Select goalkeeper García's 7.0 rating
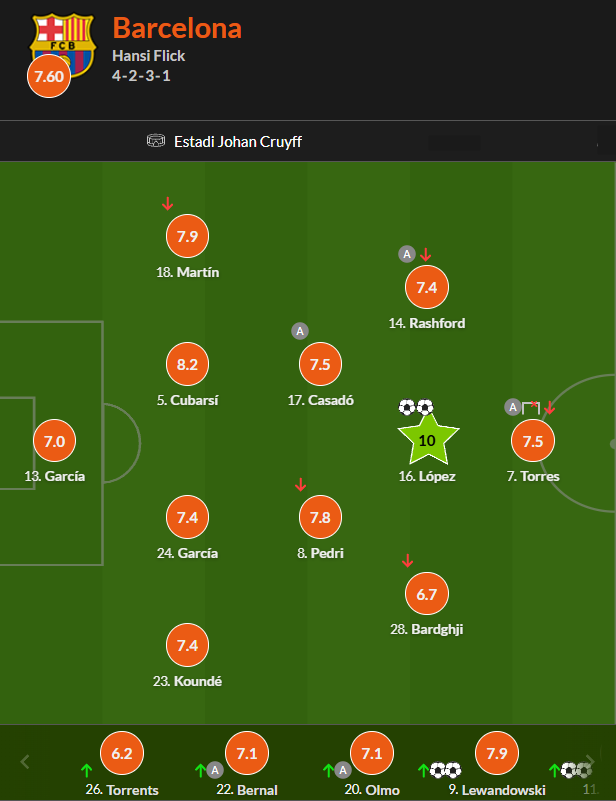This screenshot has width=616, height=801. click(x=55, y=441)
